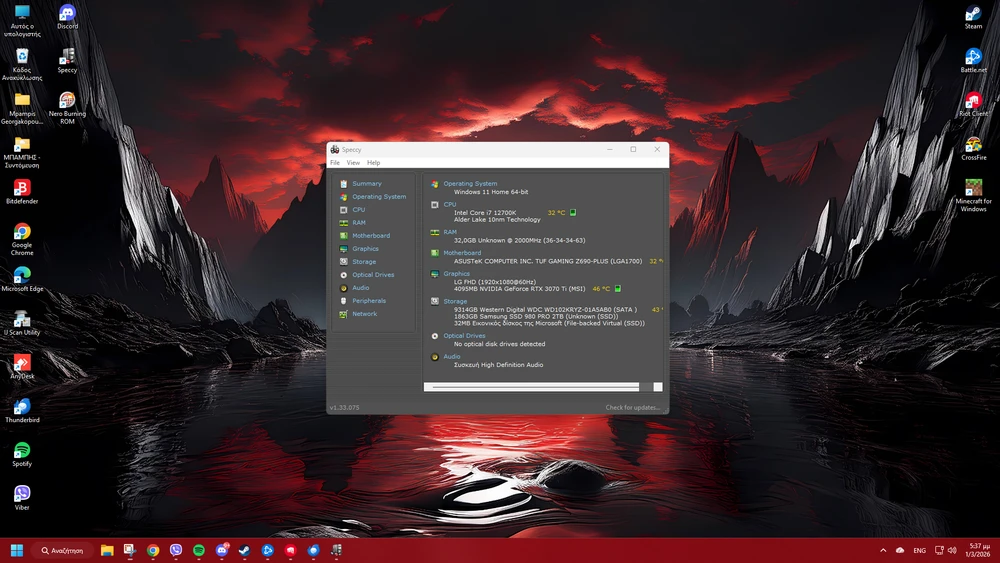Open the Peripherals sidebar icon
1000x563 pixels.
[x=344, y=301]
